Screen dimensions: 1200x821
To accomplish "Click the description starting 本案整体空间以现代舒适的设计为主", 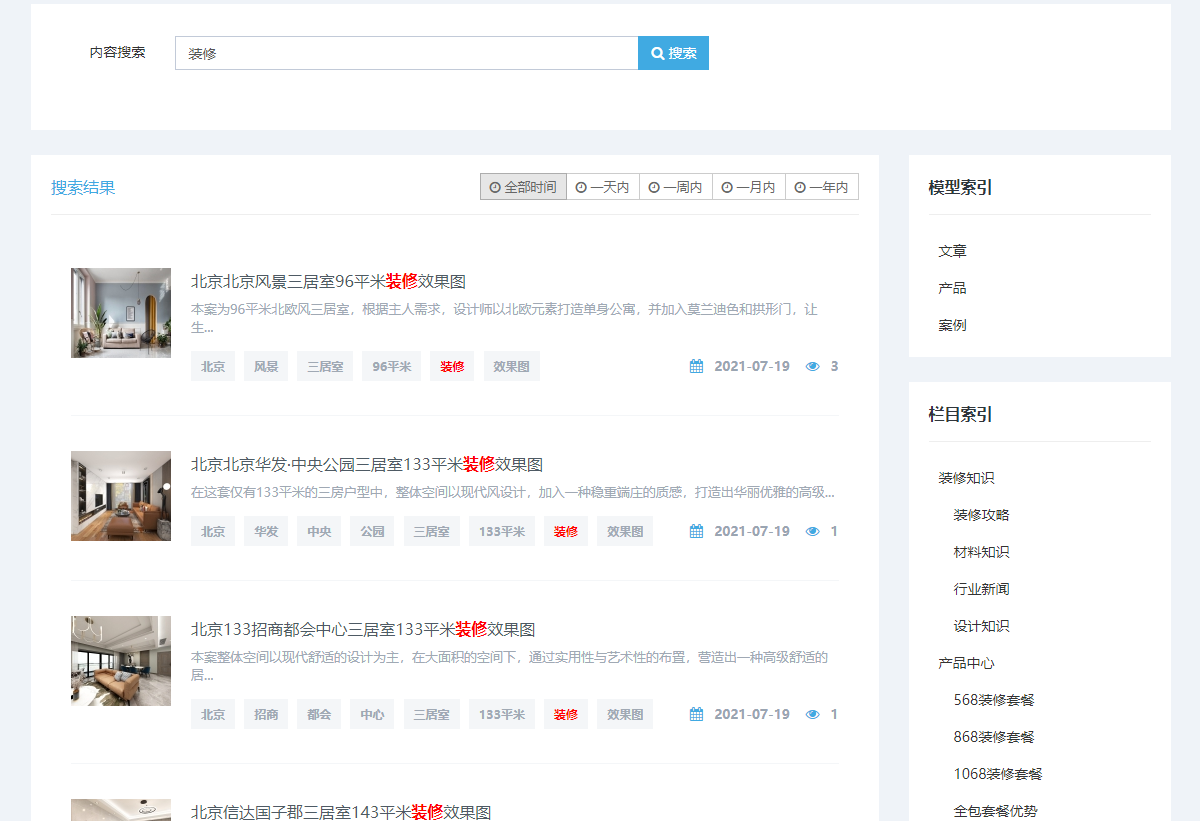I will [x=509, y=666].
